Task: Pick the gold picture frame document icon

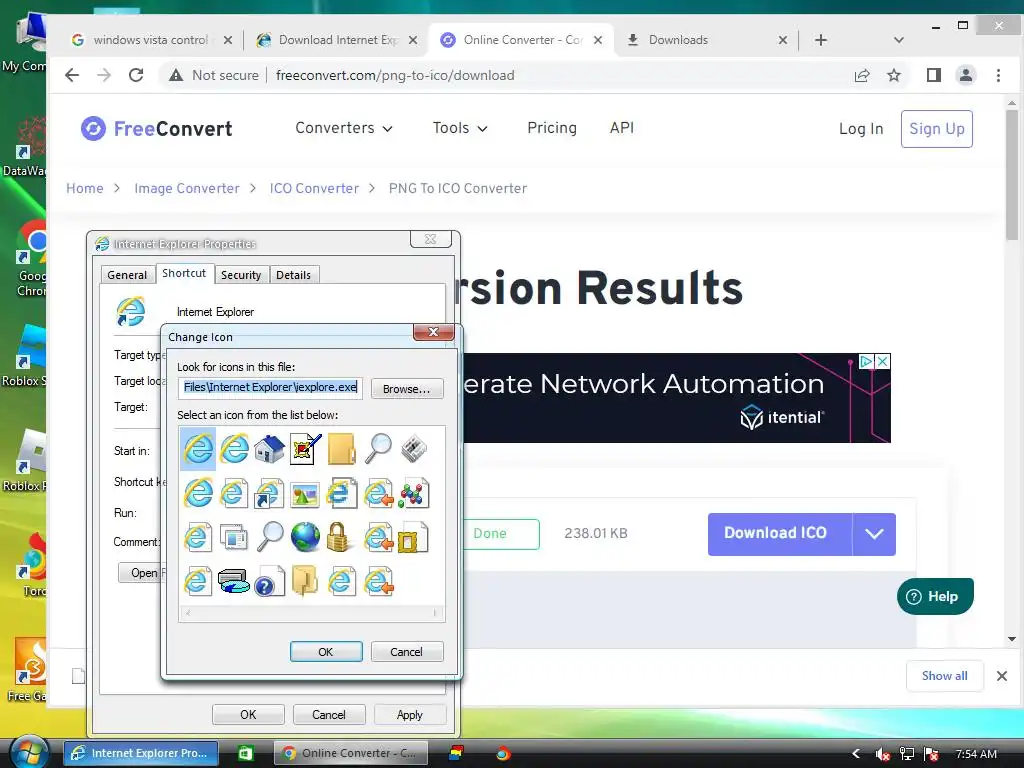Action: [x=413, y=537]
